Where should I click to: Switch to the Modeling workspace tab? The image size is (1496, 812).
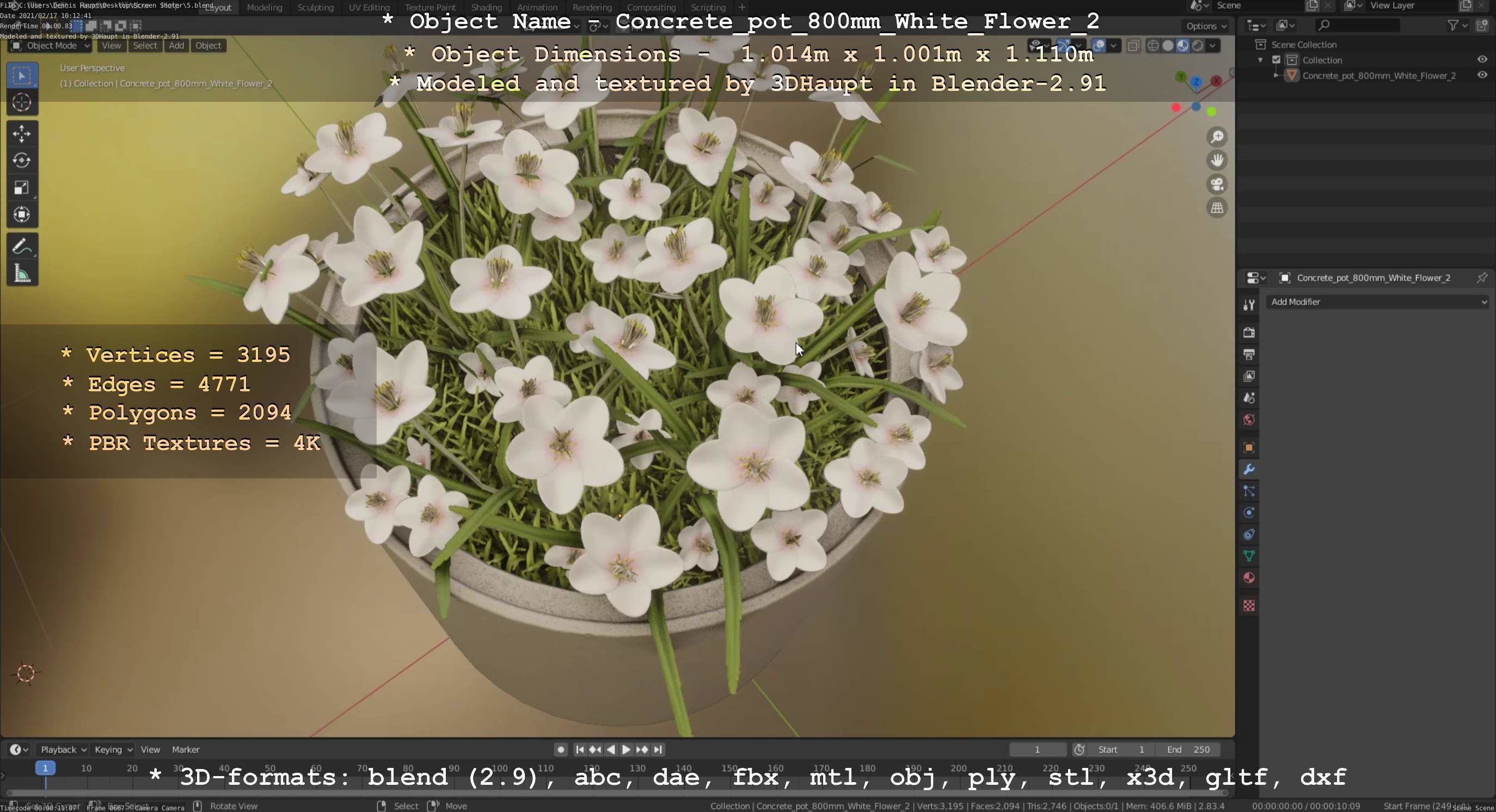[264, 8]
